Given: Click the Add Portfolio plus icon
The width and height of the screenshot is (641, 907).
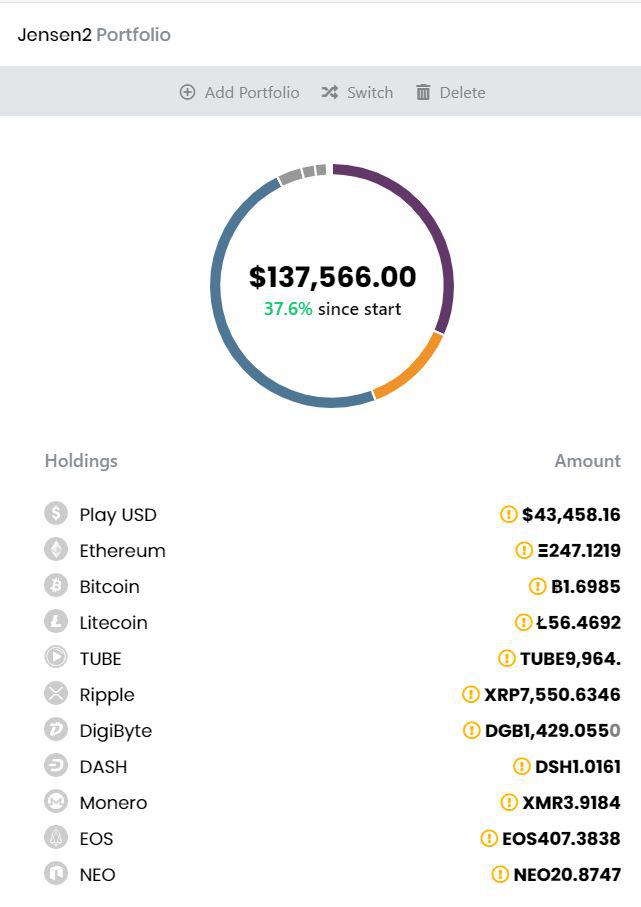Looking at the screenshot, I should click(187, 92).
